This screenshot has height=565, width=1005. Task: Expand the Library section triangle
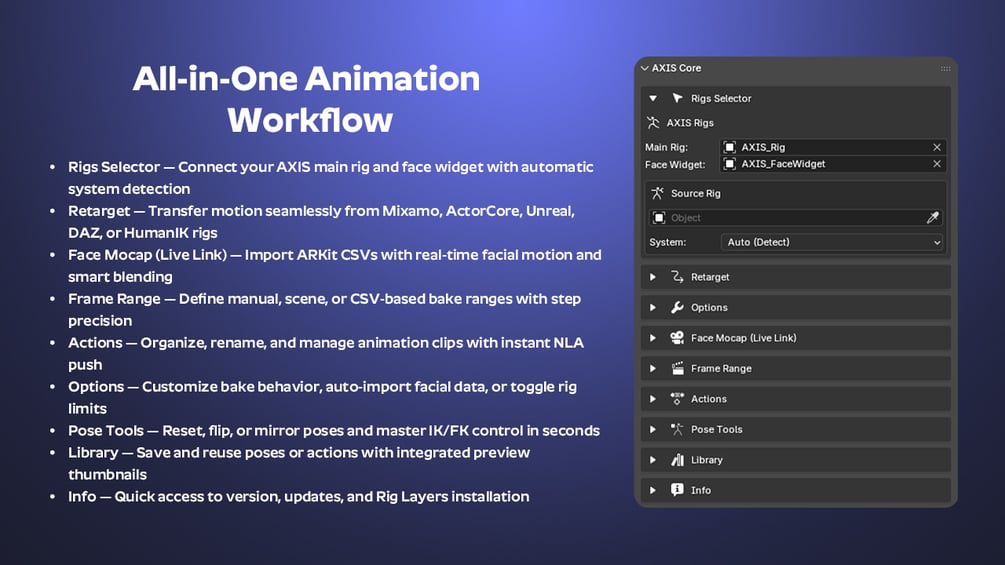[652, 460]
